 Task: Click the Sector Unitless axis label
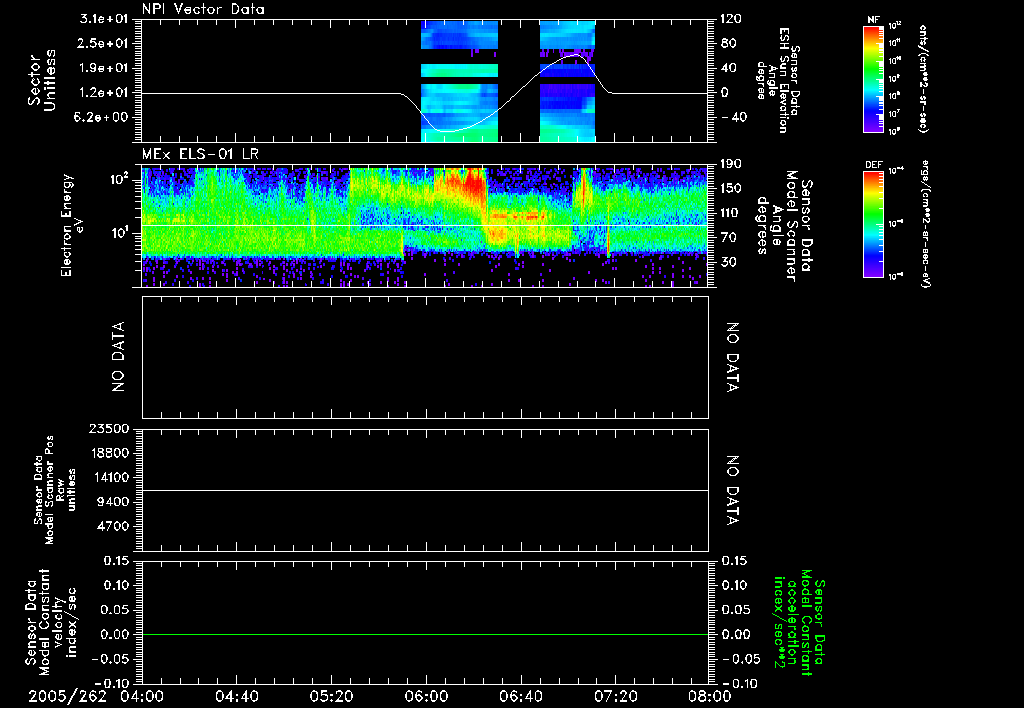click(42, 80)
